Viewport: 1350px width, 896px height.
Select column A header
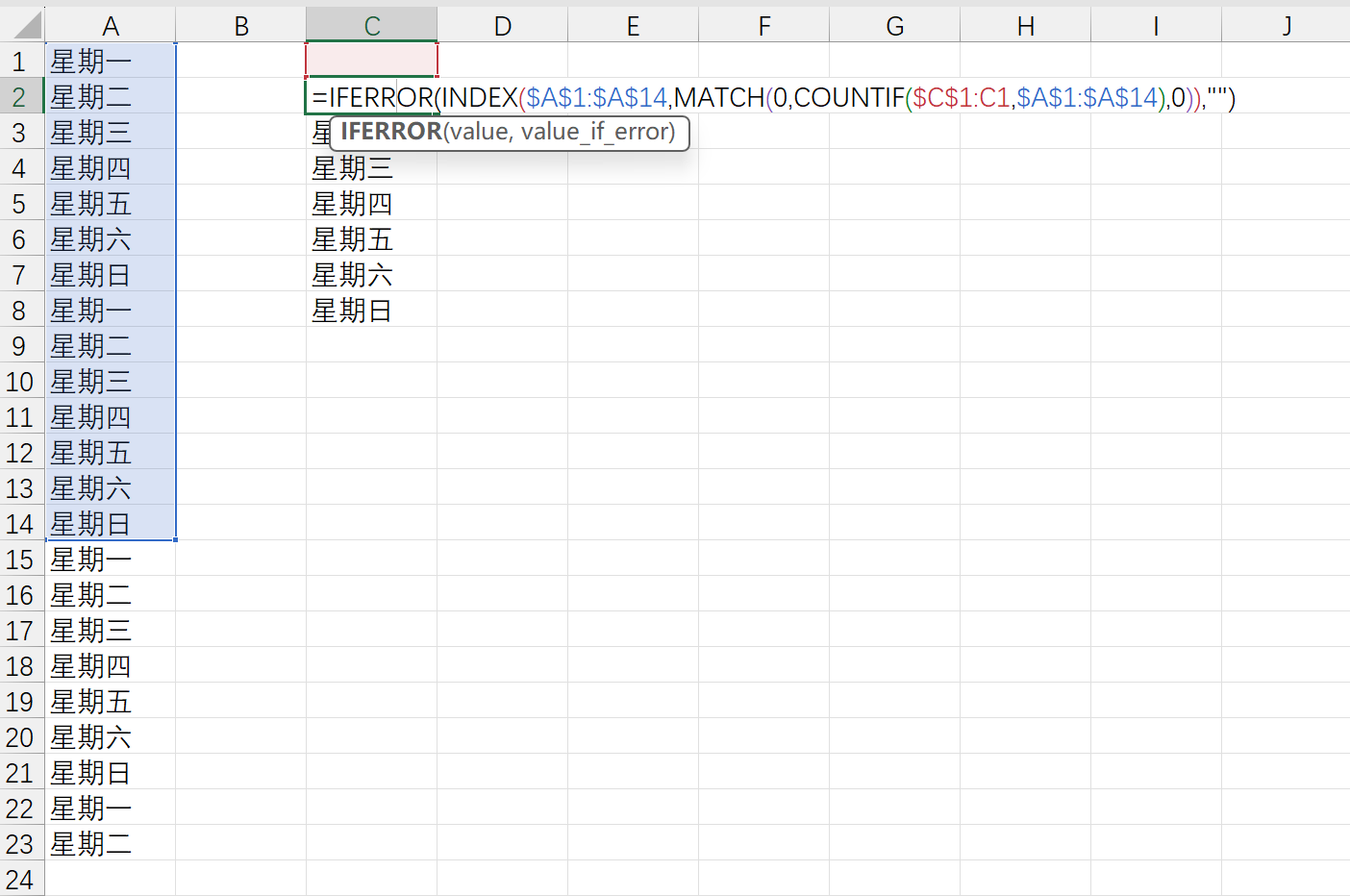(111, 26)
